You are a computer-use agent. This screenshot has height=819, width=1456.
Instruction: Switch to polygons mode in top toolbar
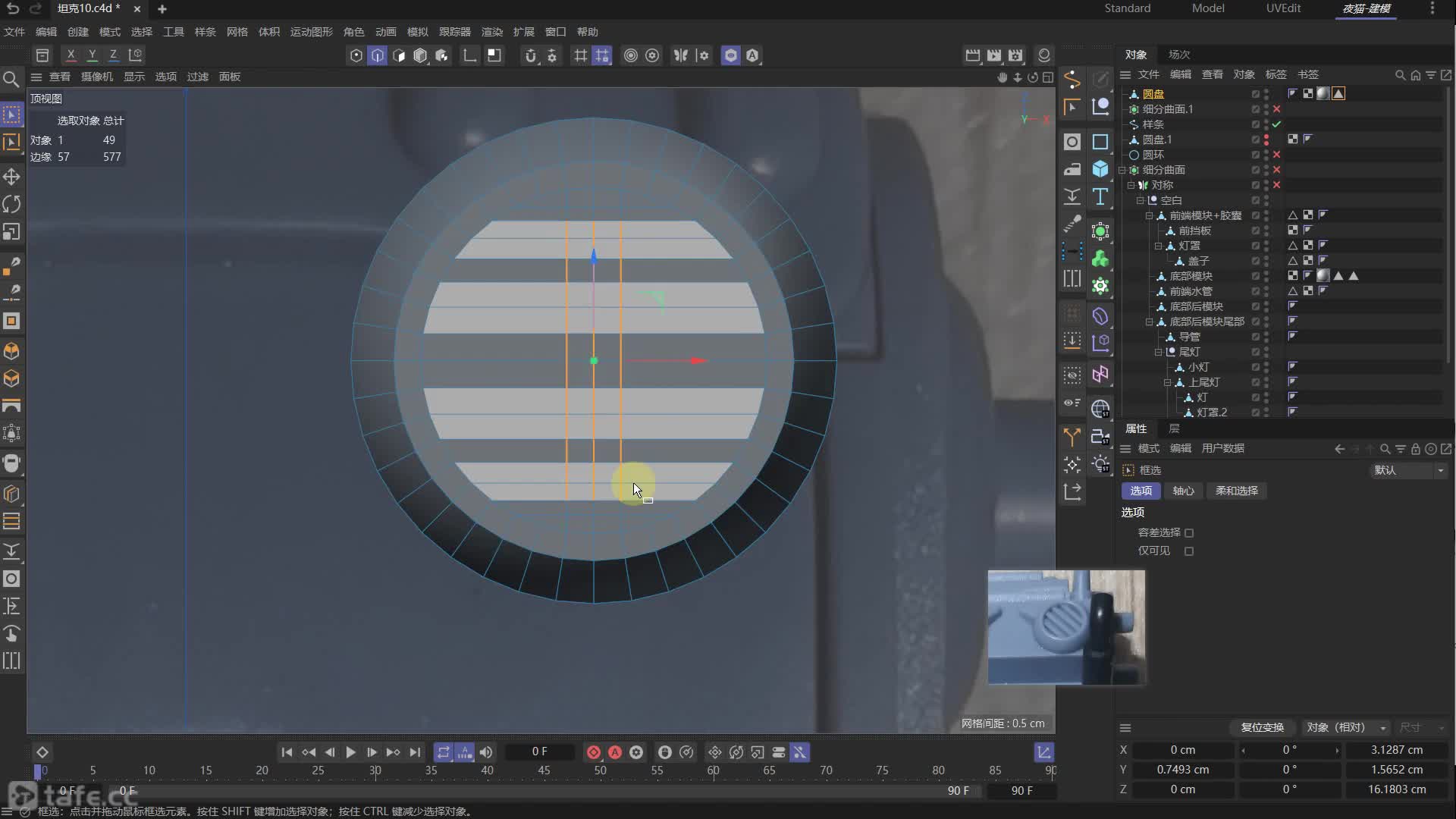[x=399, y=55]
